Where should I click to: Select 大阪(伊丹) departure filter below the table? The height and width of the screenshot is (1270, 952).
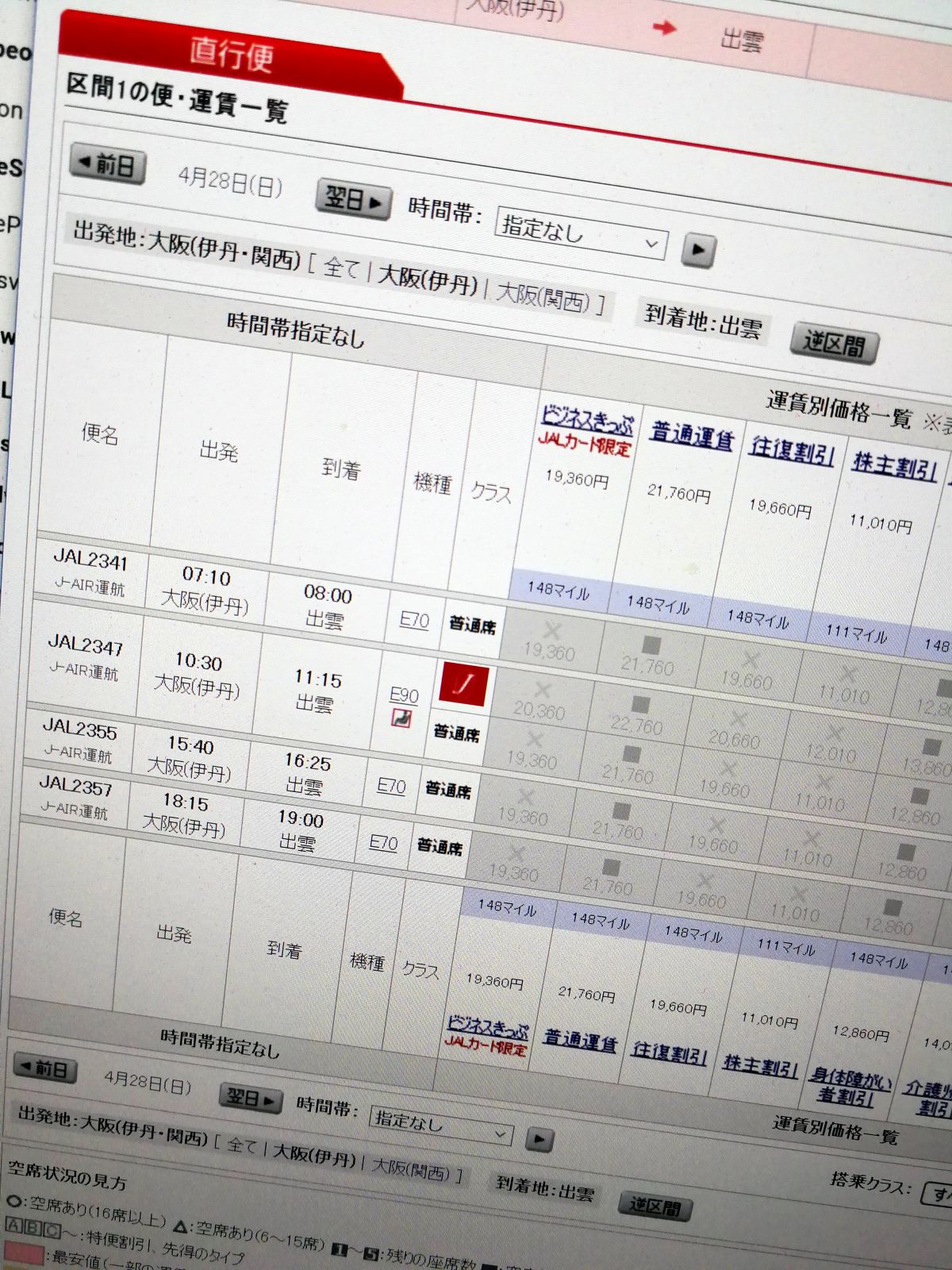coord(313,1156)
